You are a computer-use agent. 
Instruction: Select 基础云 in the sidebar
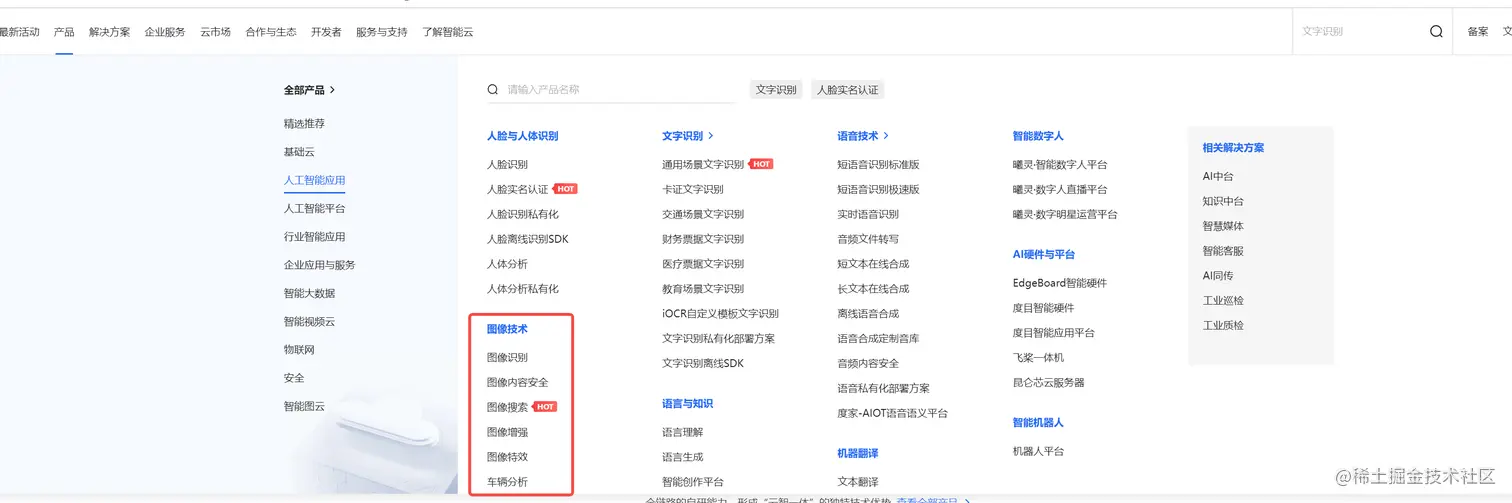click(x=299, y=152)
